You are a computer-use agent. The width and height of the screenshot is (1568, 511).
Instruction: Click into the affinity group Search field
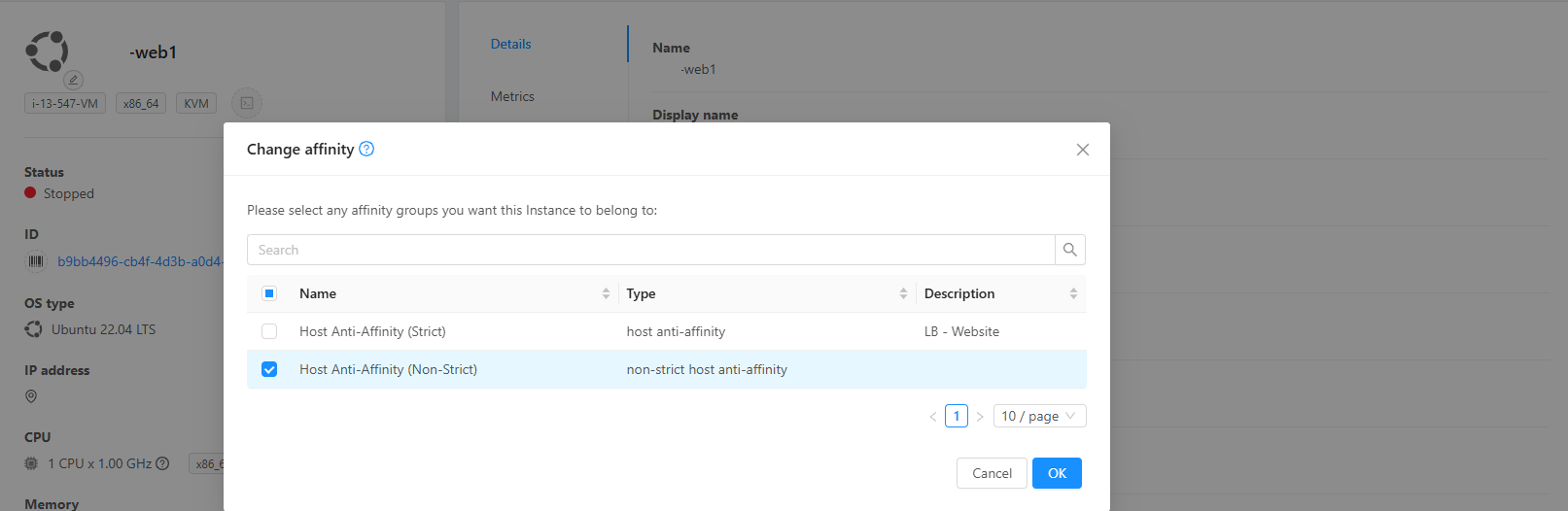click(651, 250)
